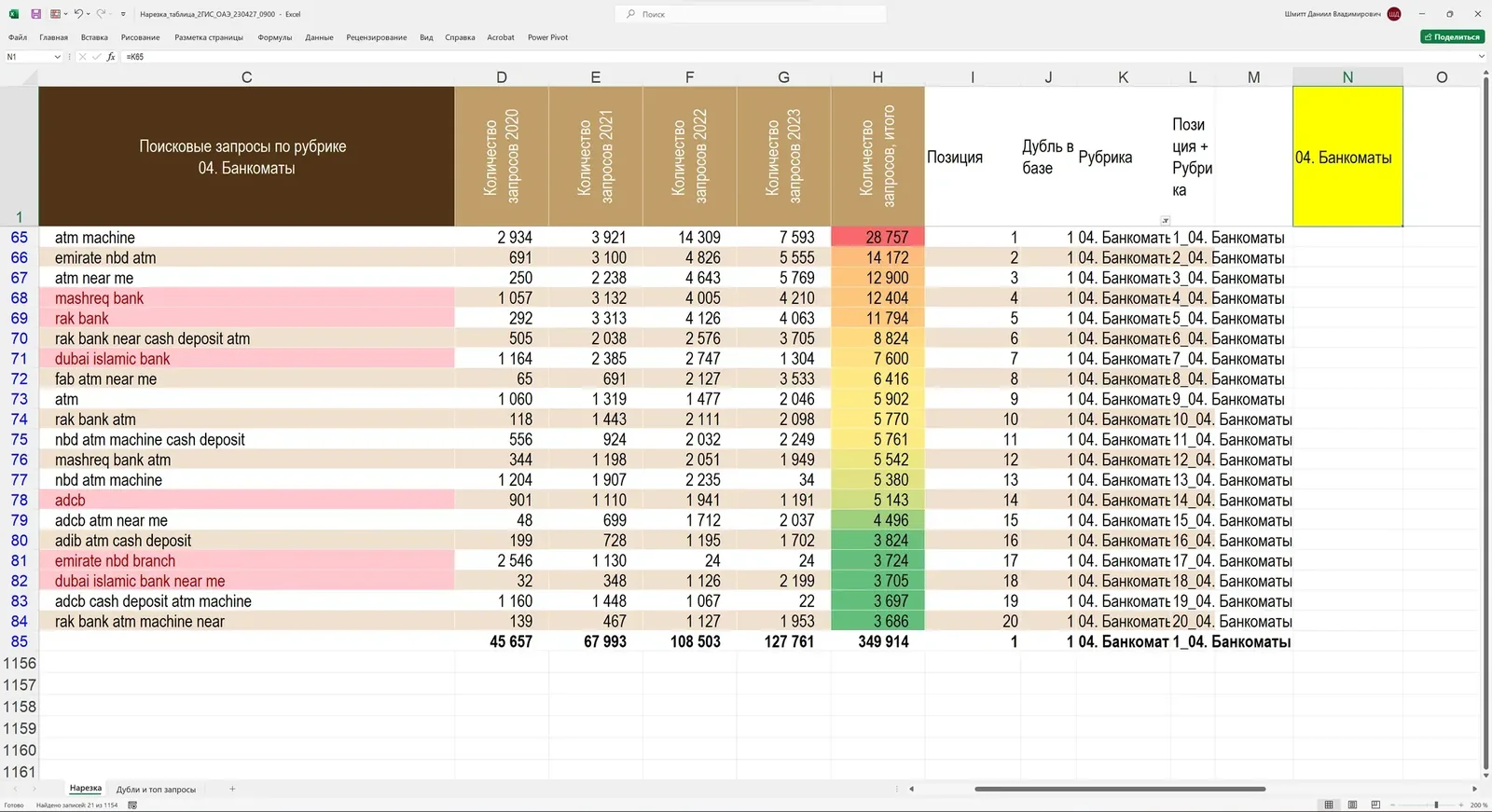Viewport: 1492px width, 812px height.
Task: Click the Save icon in the title bar
Action: pyautogui.click(x=35, y=14)
